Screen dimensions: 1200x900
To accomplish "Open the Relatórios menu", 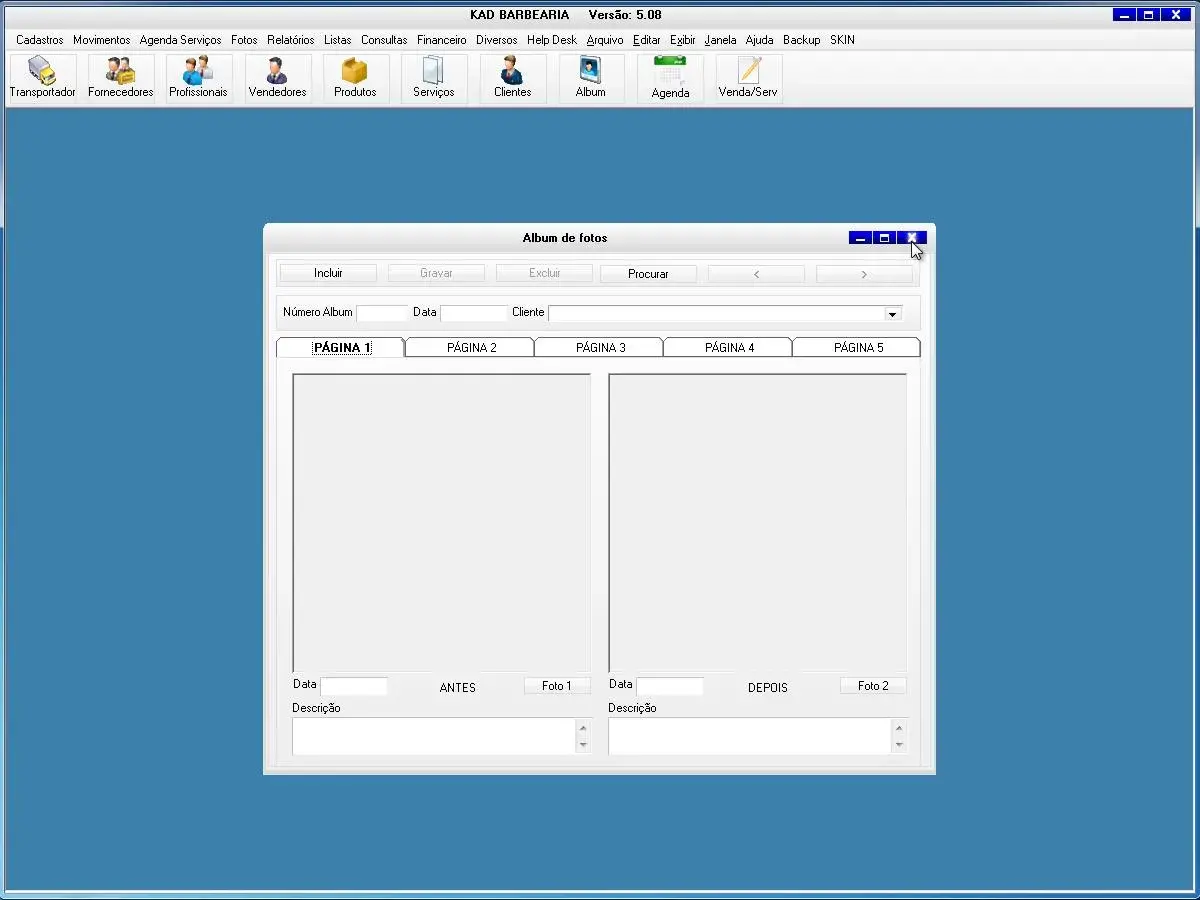I will (290, 40).
